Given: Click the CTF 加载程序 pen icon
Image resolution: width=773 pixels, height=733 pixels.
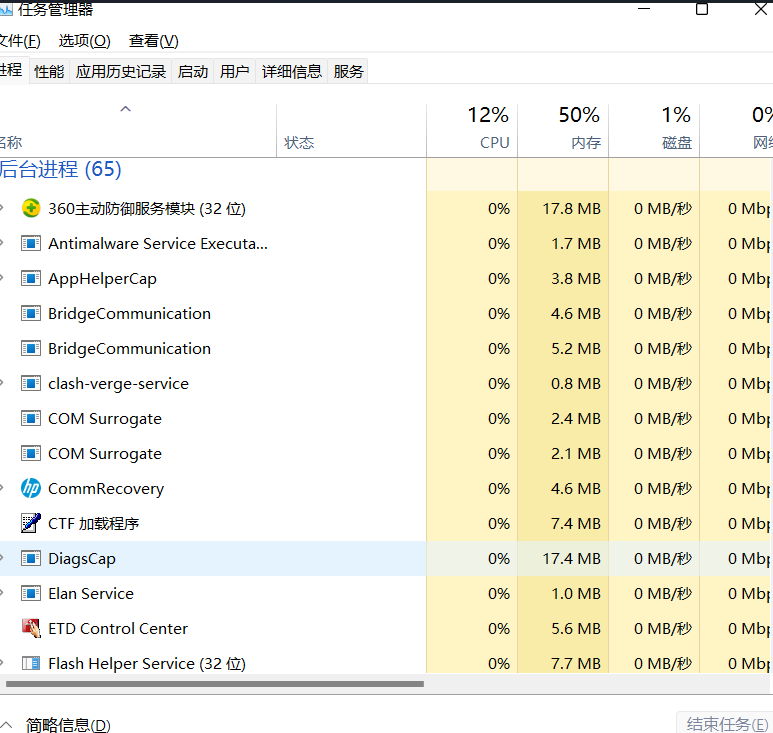Looking at the screenshot, I should [x=31, y=523].
